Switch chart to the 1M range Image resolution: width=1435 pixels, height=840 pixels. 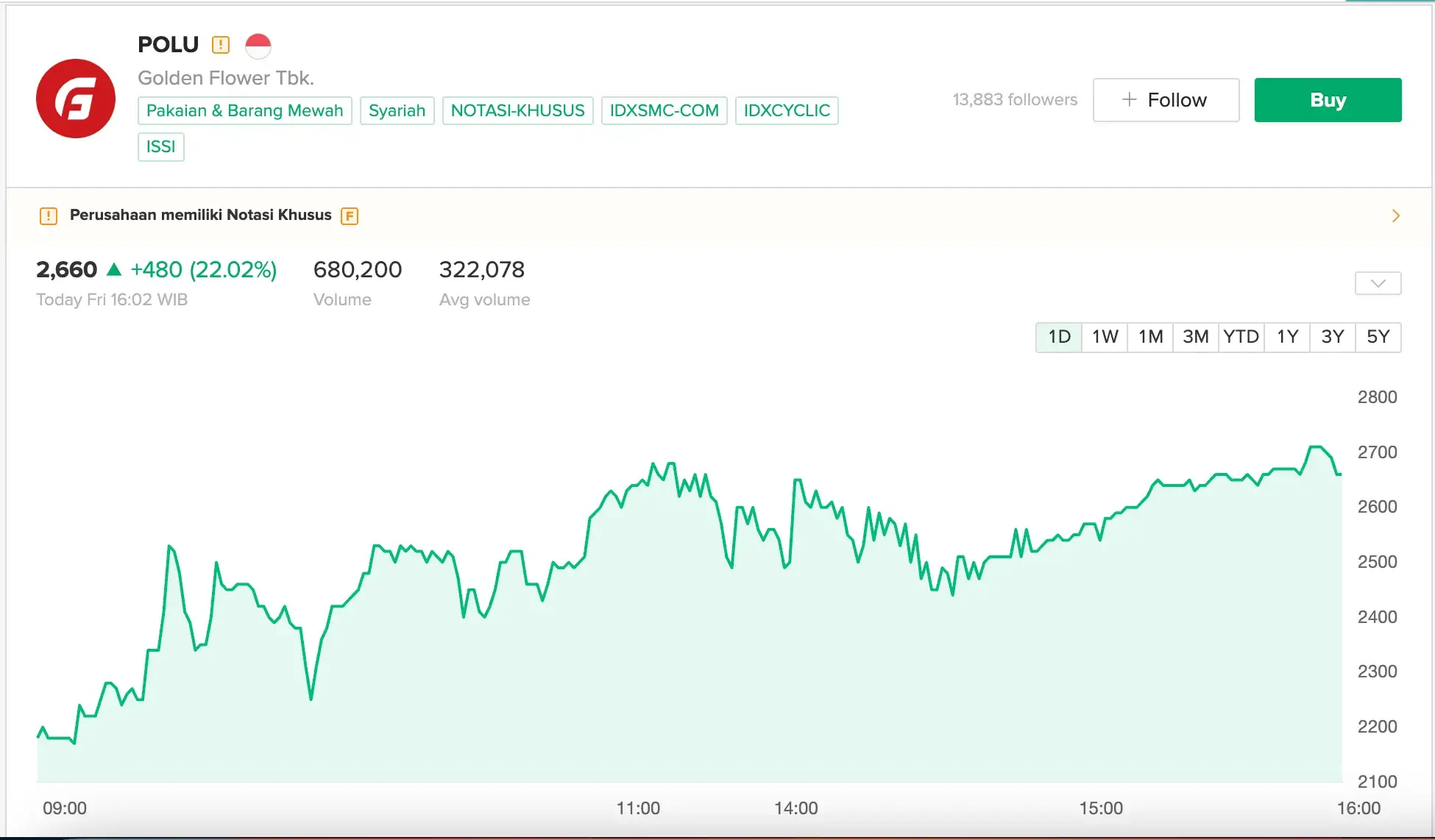tap(1150, 337)
